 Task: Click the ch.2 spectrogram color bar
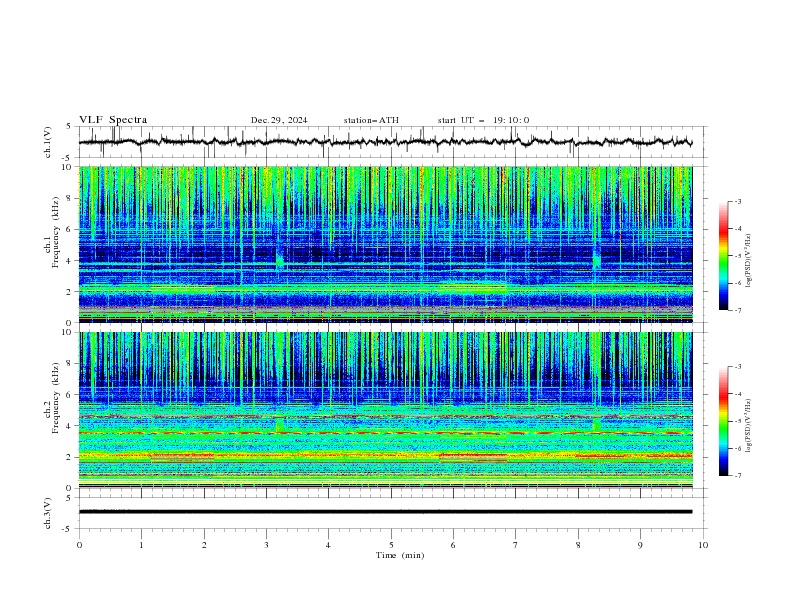723,421
